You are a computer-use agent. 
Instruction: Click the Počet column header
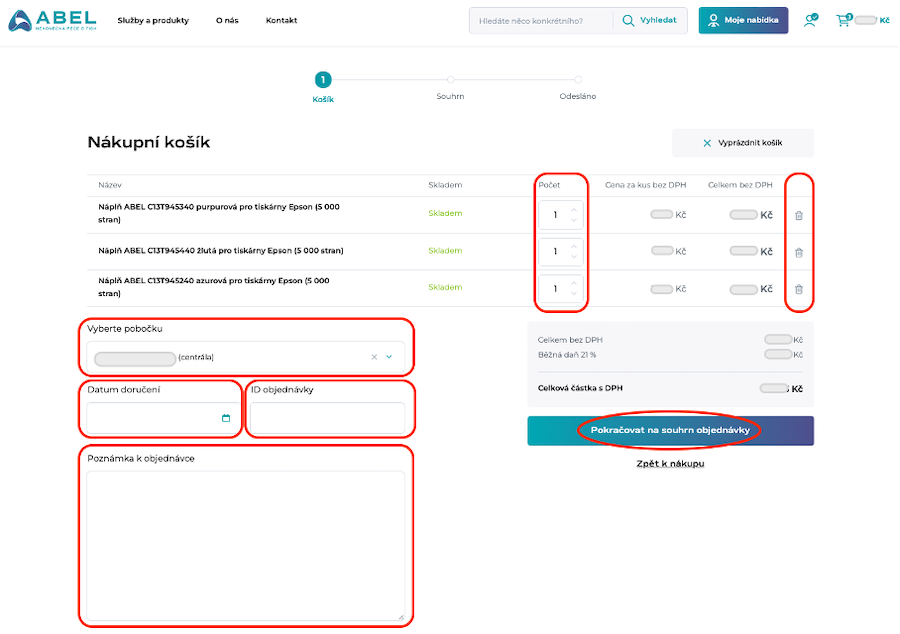pyautogui.click(x=549, y=185)
